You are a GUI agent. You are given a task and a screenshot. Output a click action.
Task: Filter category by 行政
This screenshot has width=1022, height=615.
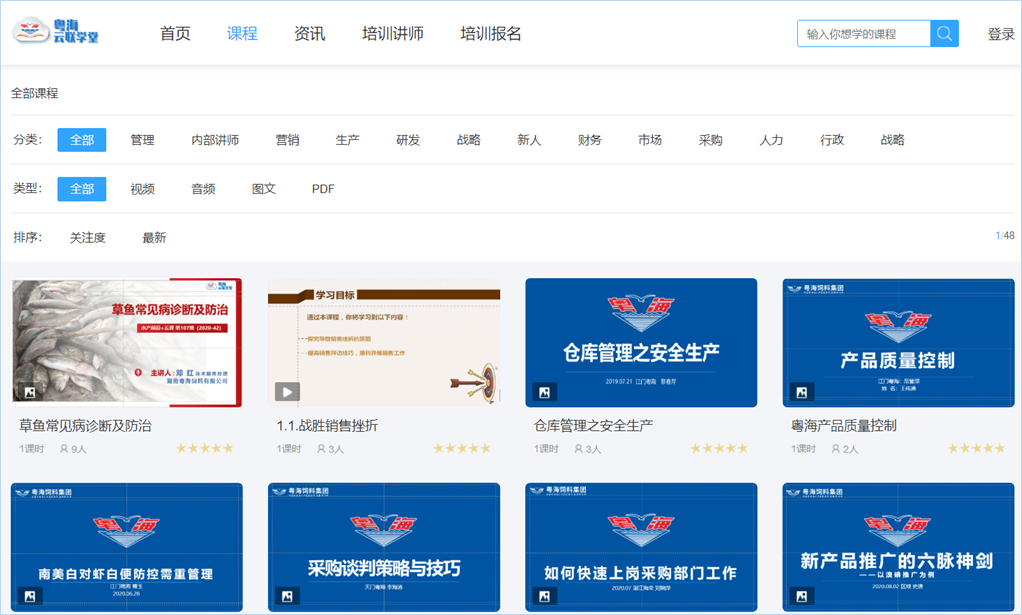[x=832, y=140]
